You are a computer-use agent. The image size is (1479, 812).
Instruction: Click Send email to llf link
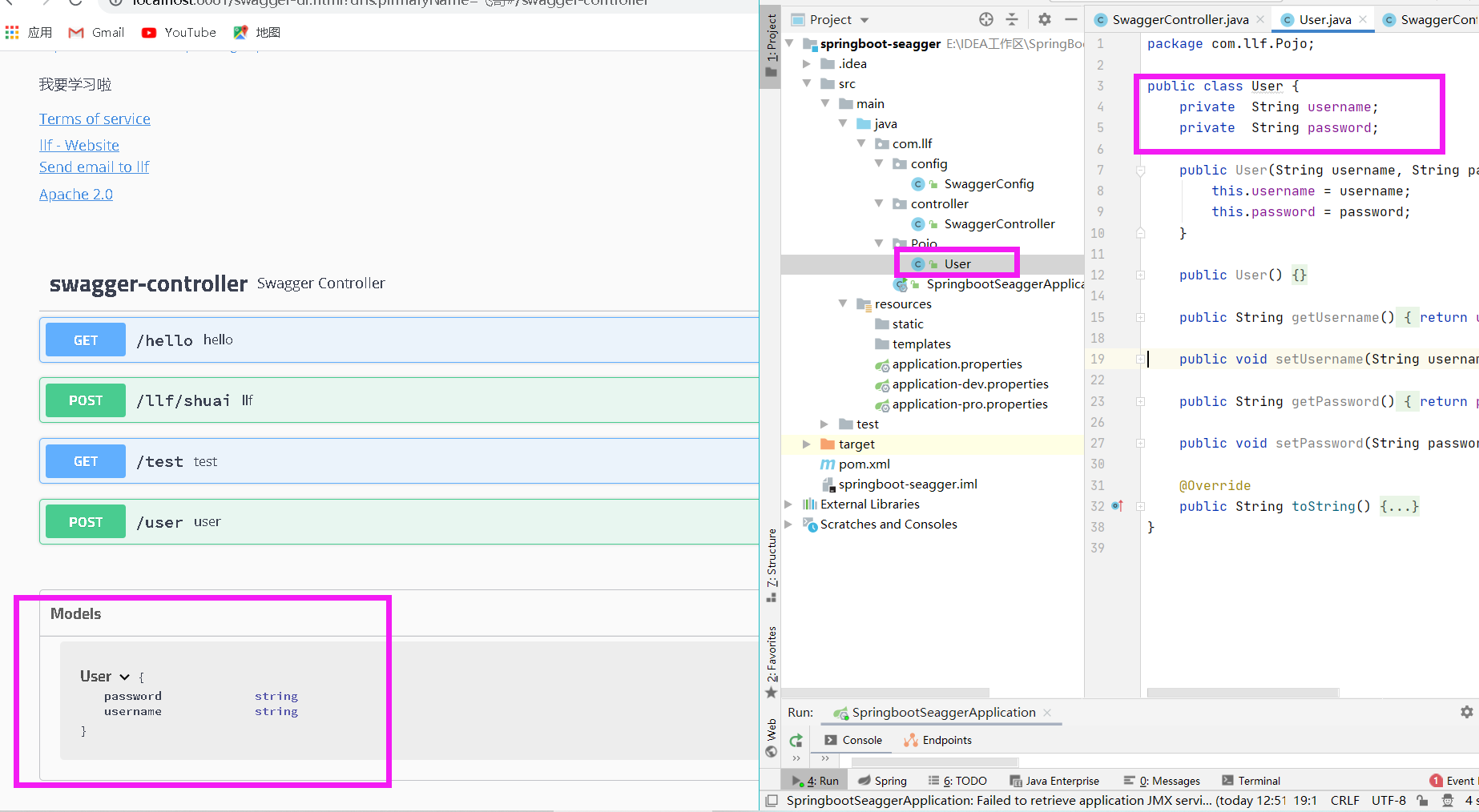pyautogui.click(x=95, y=167)
